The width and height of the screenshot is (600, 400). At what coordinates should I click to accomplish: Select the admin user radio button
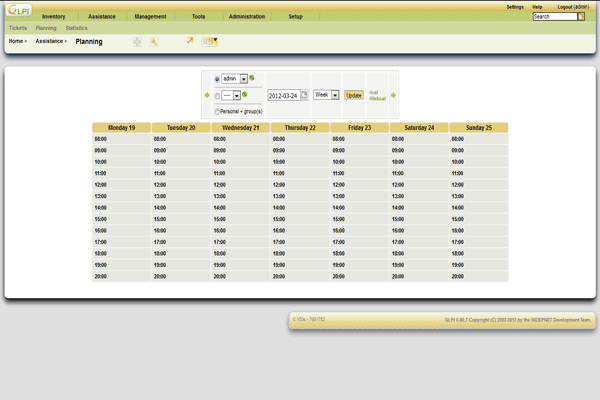click(217, 79)
